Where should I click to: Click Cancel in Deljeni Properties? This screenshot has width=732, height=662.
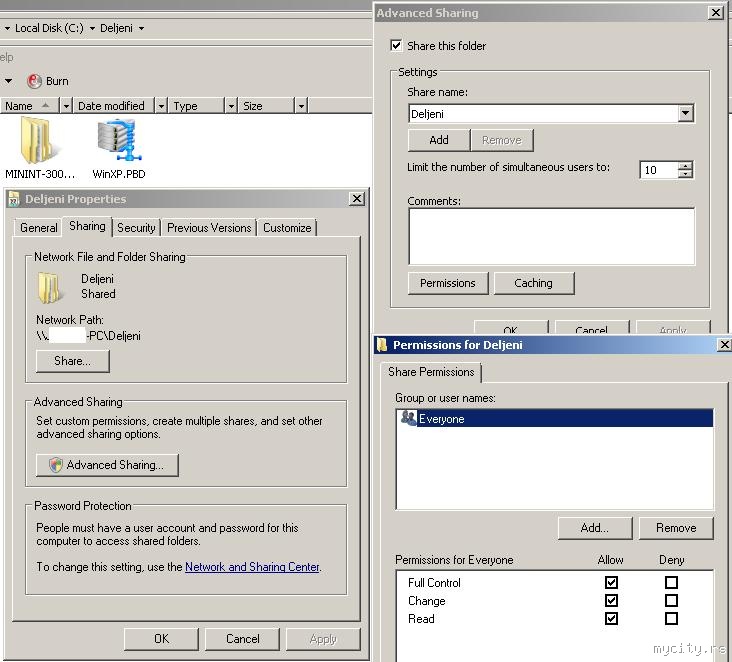pyautogui.click(x=243, y=639)
